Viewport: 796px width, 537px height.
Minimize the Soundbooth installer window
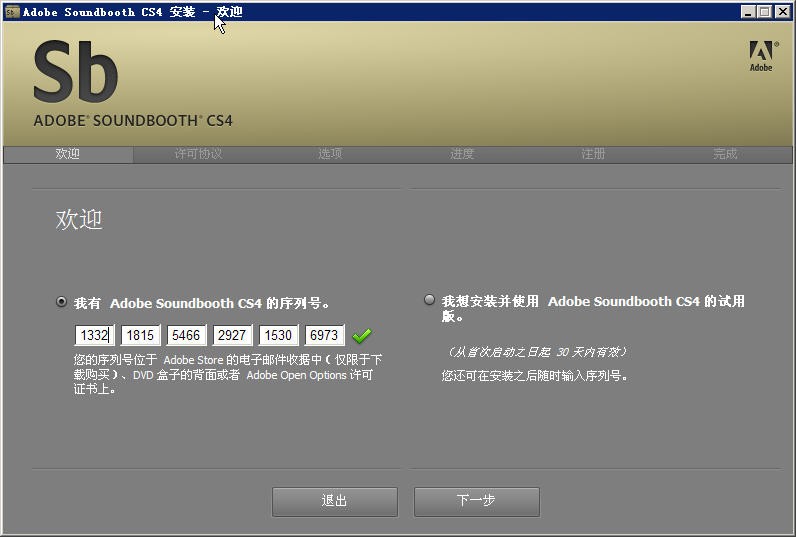click(x=749, y=12)
